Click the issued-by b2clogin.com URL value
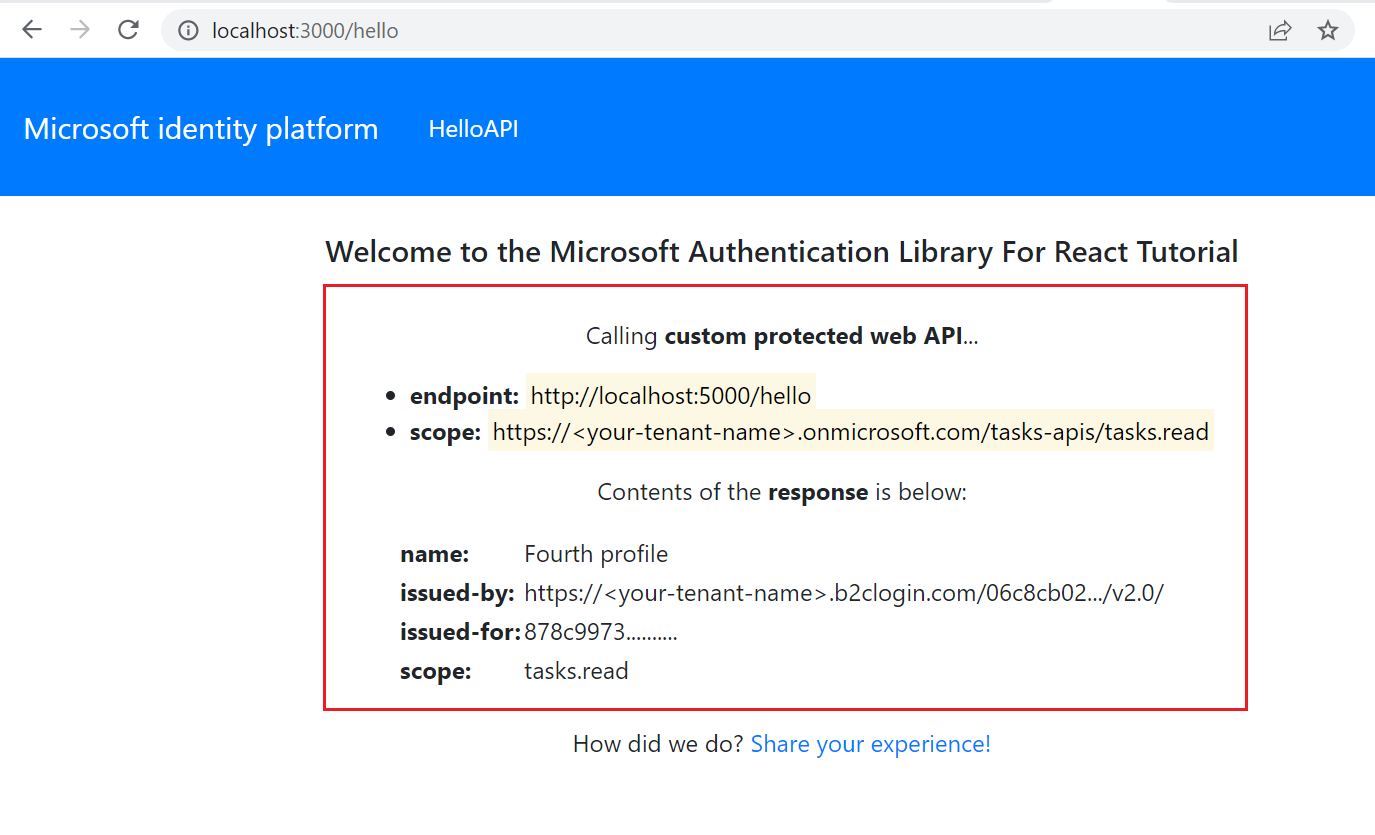 (x=844, y=593)
